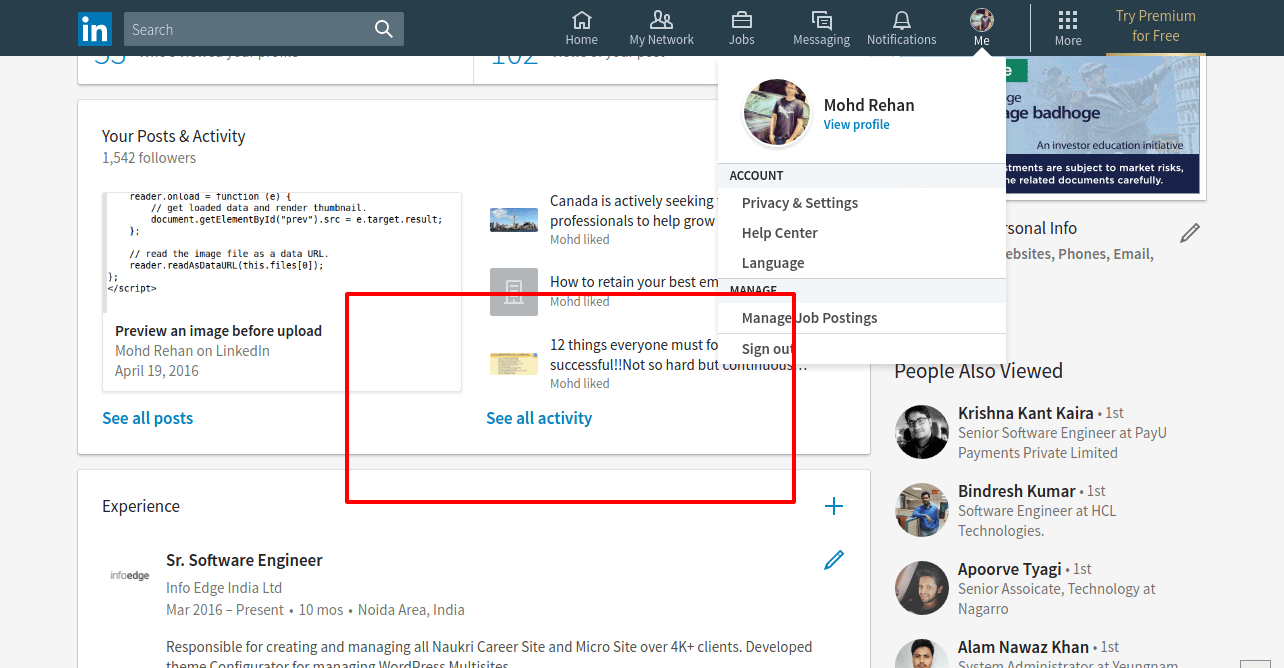The width and height of the screenshot is (1284, 668).
Task: Click View profile link
Action: 856,125
